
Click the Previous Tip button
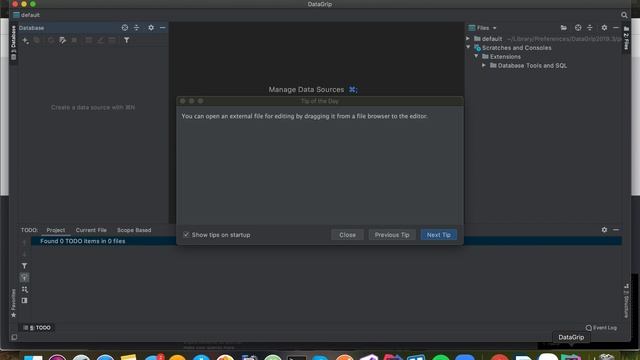(x=392, y=235)
